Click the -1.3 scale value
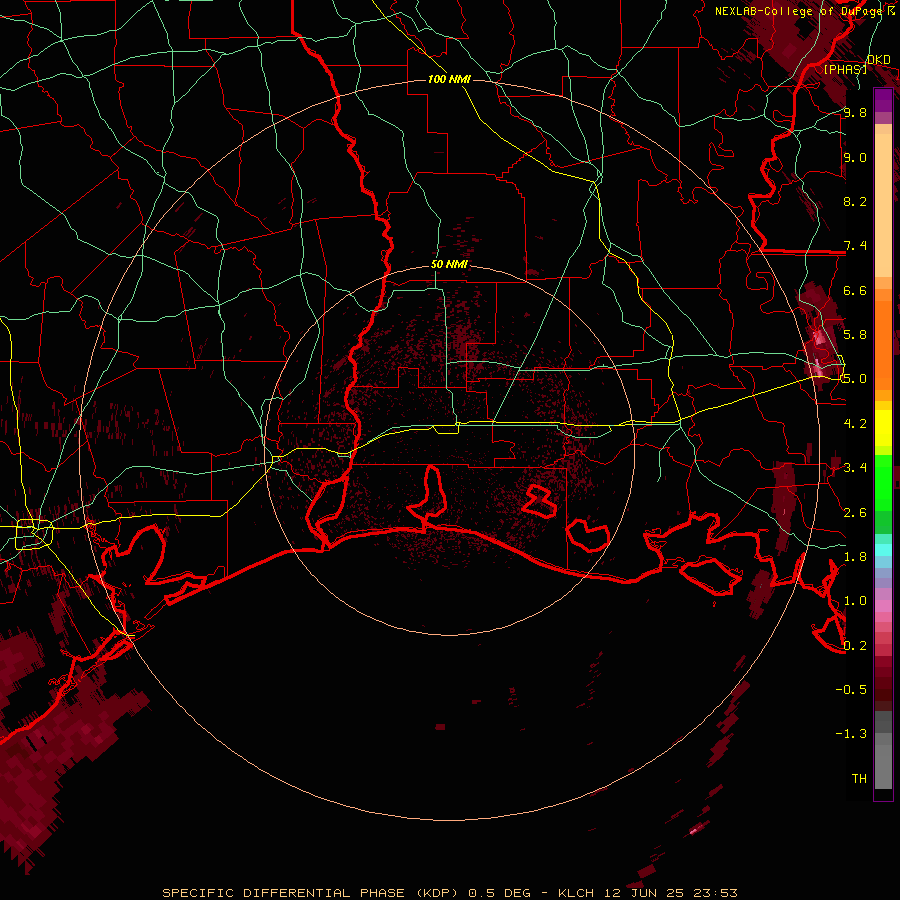900x900 pixels. (x=851, y=734)
